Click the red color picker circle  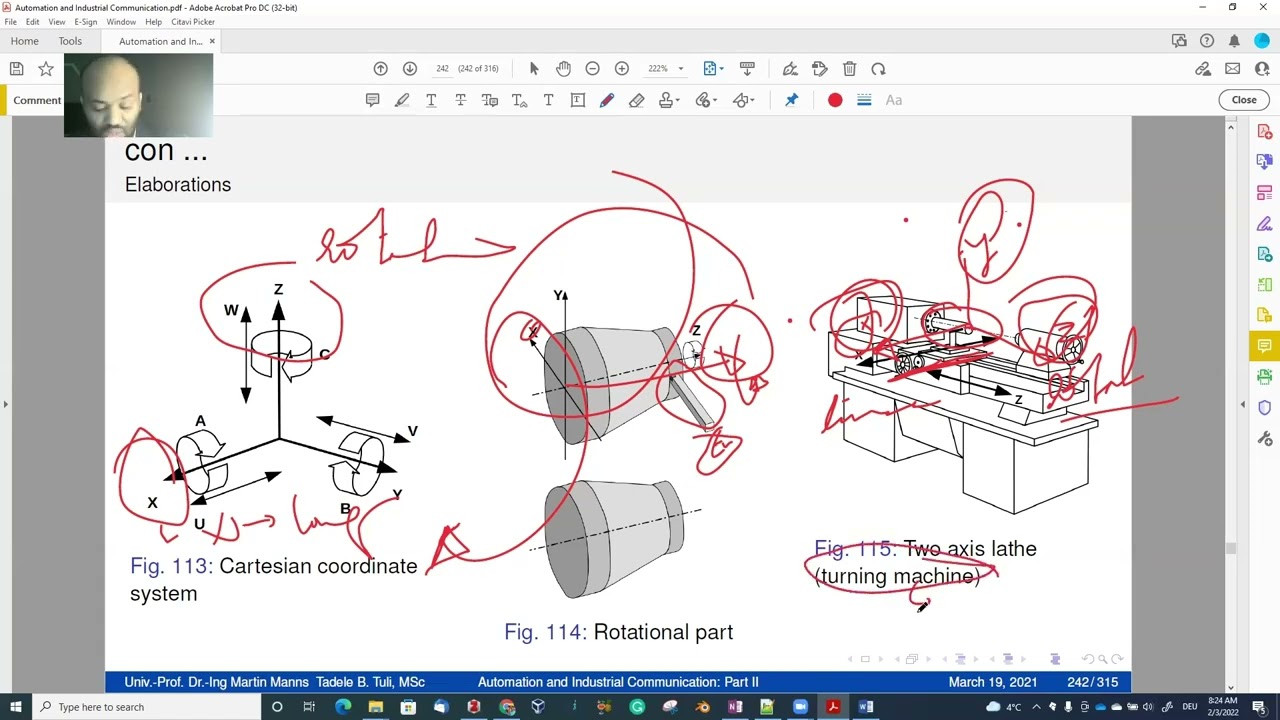(x=835, y=100)
